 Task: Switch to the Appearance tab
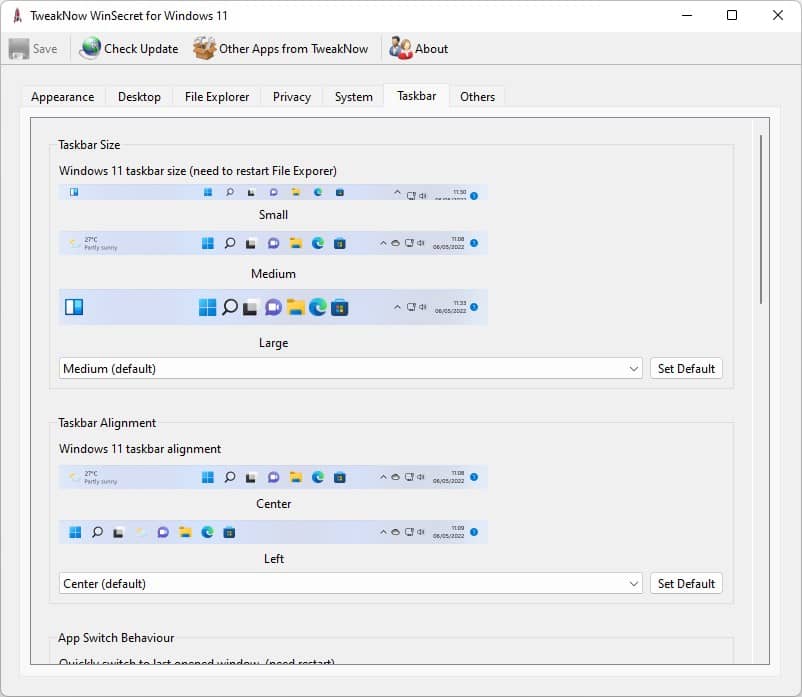[62, 97]
